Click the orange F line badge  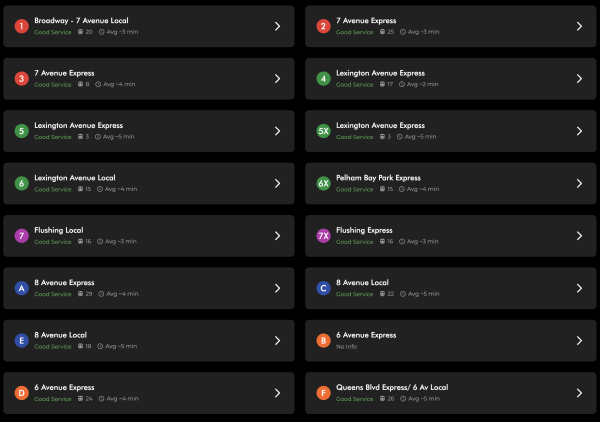323,393
